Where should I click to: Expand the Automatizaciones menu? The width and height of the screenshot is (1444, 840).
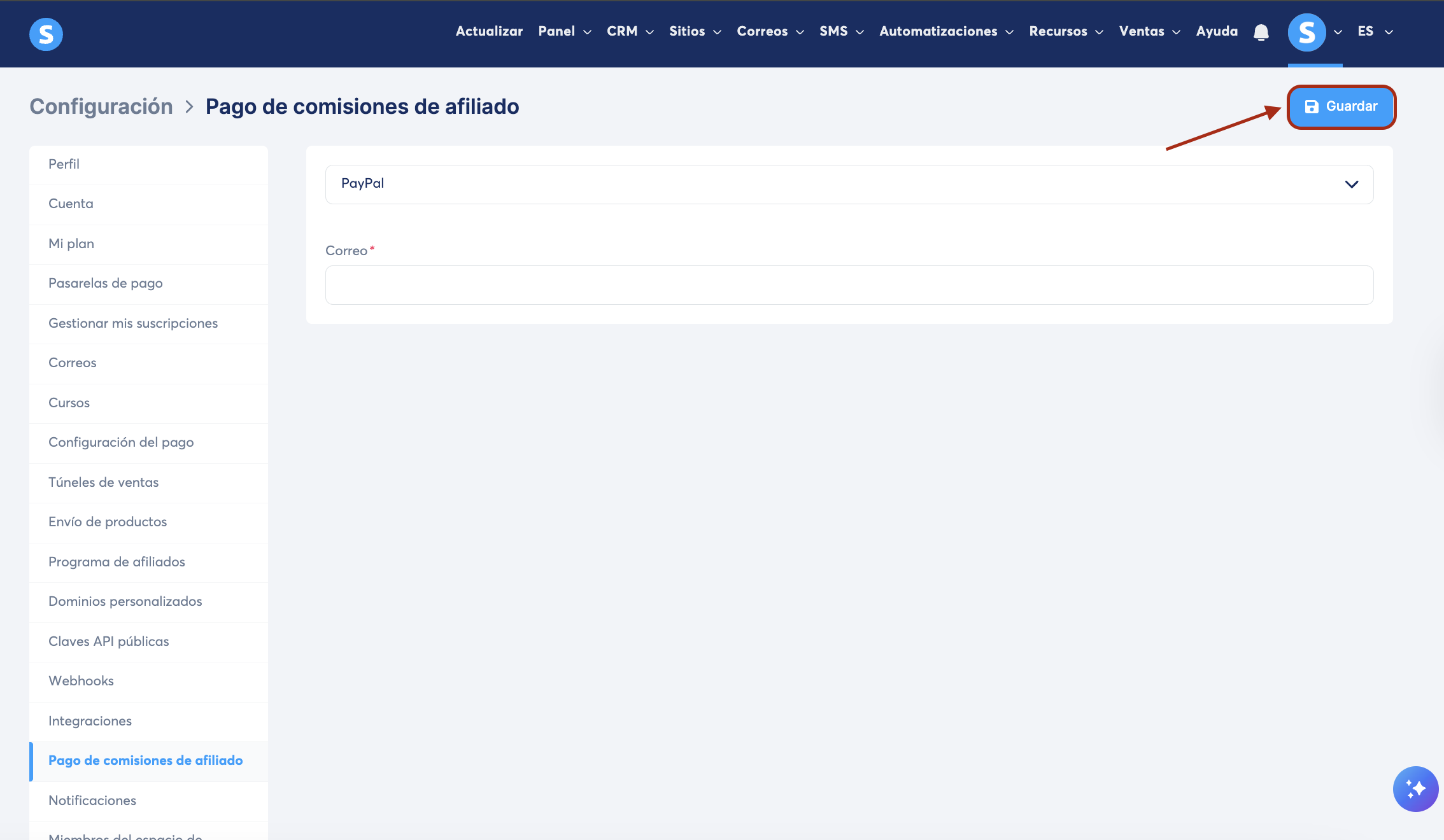click(x=945, y=31)
